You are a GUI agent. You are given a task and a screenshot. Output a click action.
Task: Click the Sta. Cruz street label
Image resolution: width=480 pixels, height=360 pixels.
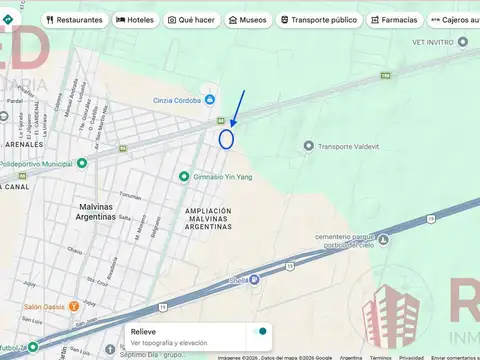pos(97,281)
